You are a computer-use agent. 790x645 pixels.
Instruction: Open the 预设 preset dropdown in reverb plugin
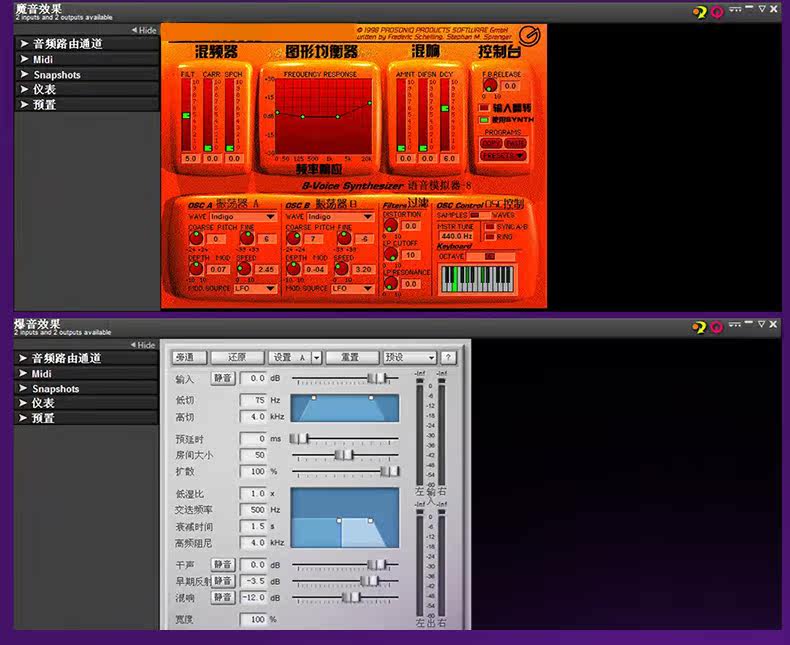coord(410,357)
